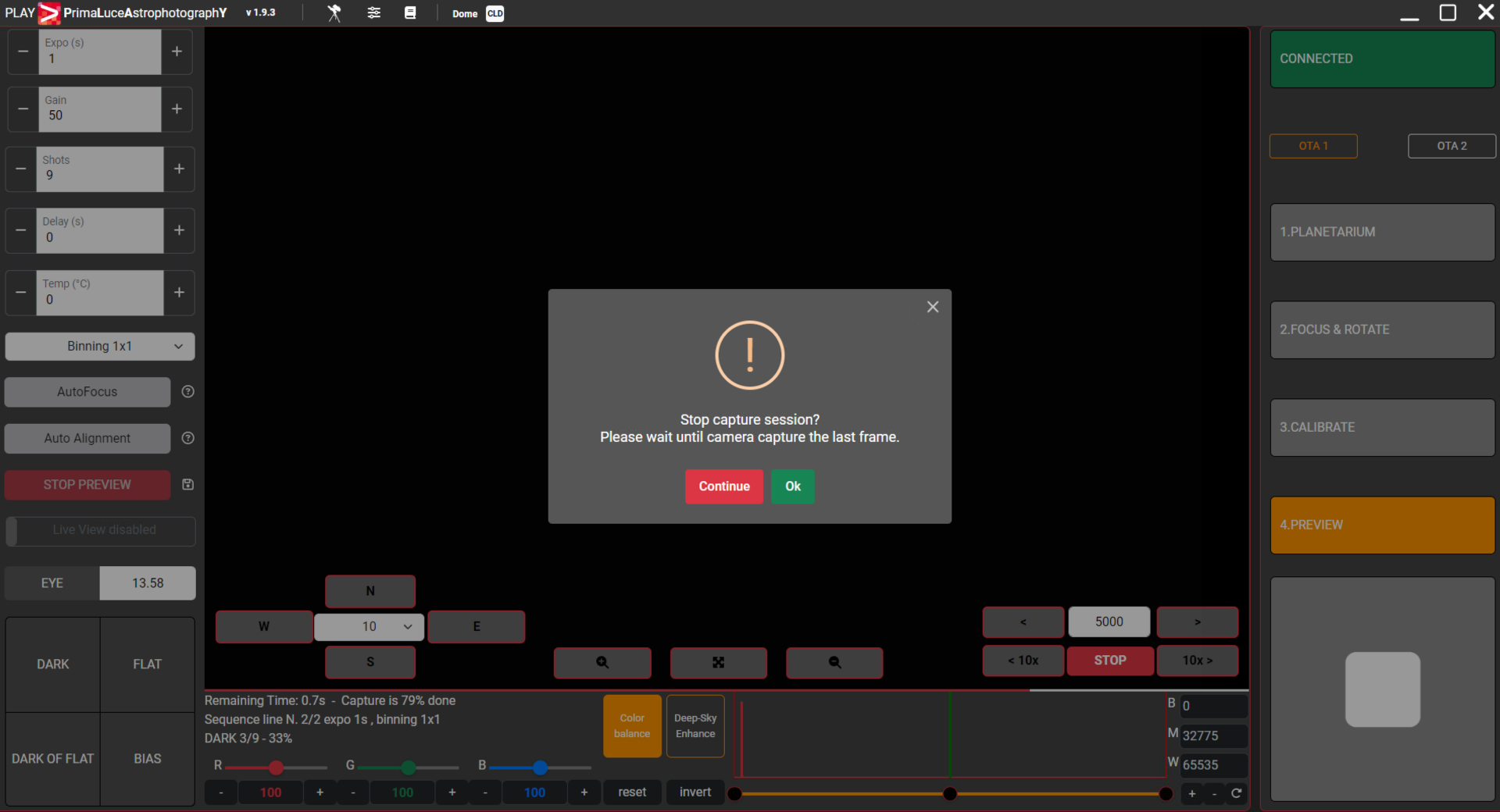The image size is (1500, 812).
Task: Click the save icon next to STOP PREVIEW
Action: 187,484
